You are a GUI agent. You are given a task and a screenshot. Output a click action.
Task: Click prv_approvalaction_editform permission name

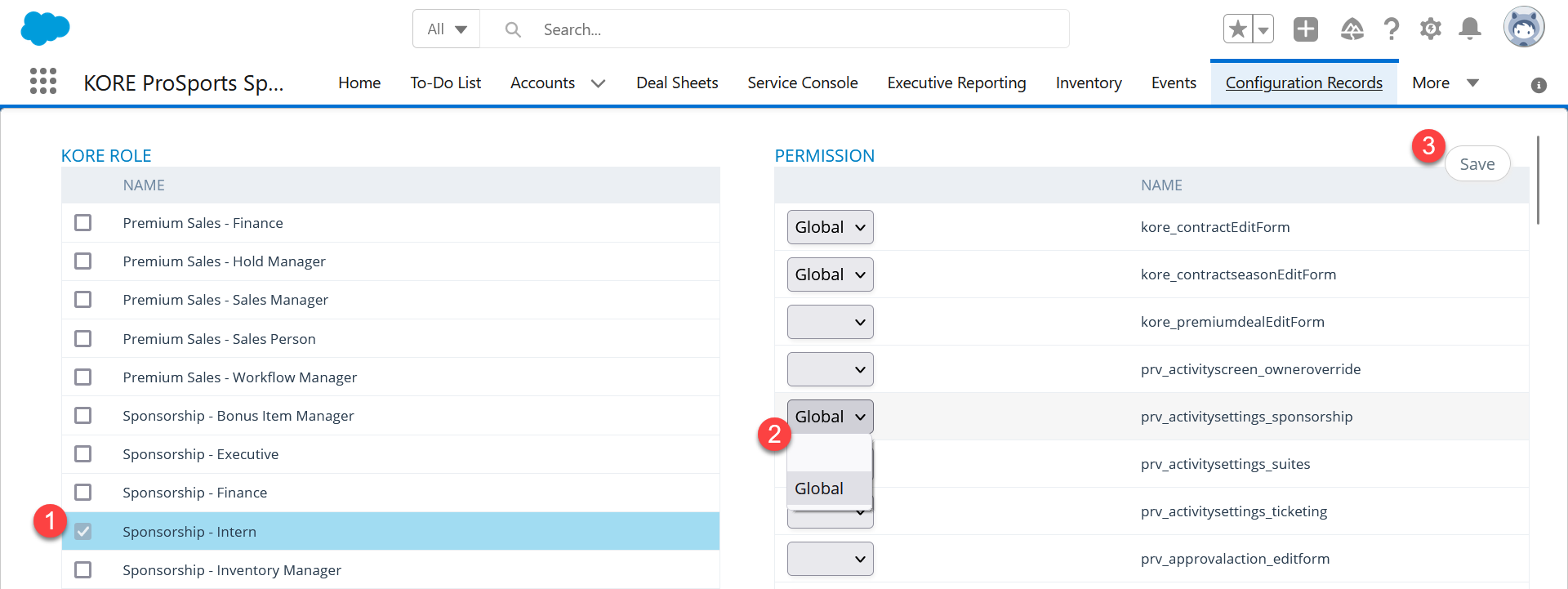click(1235, 559)
